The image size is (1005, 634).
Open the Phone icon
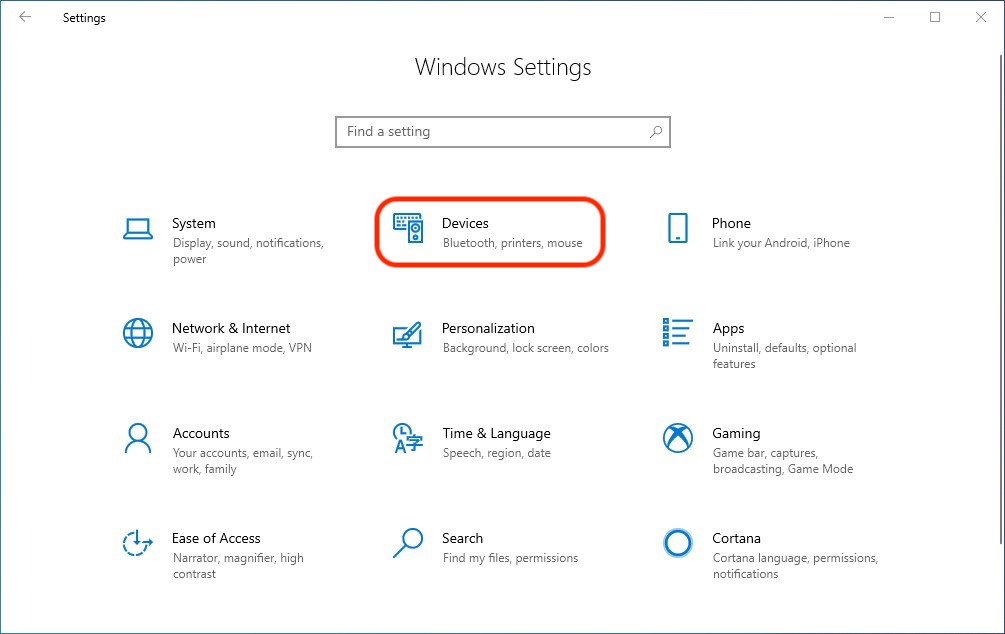(x=677, y=228)
